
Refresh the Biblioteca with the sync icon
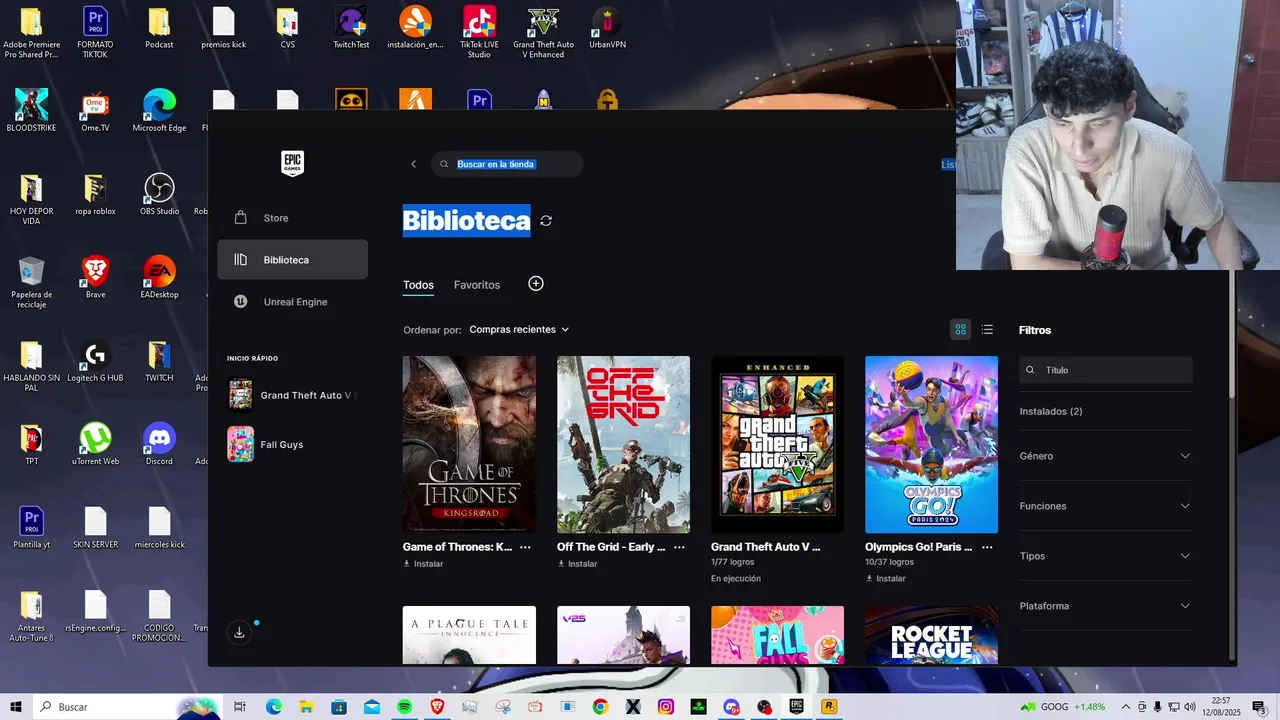(x=546, y=221)
